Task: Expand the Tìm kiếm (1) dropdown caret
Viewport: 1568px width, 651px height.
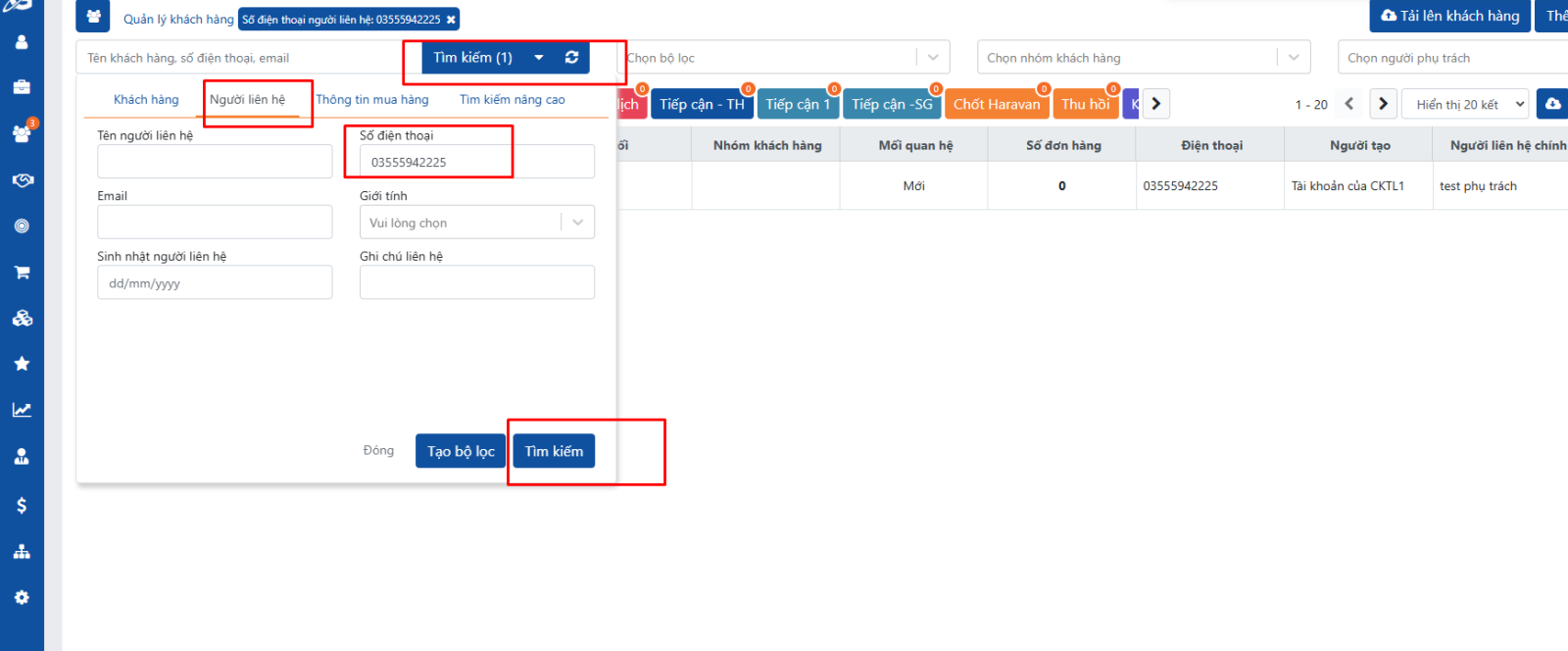Action: point(539,58)
